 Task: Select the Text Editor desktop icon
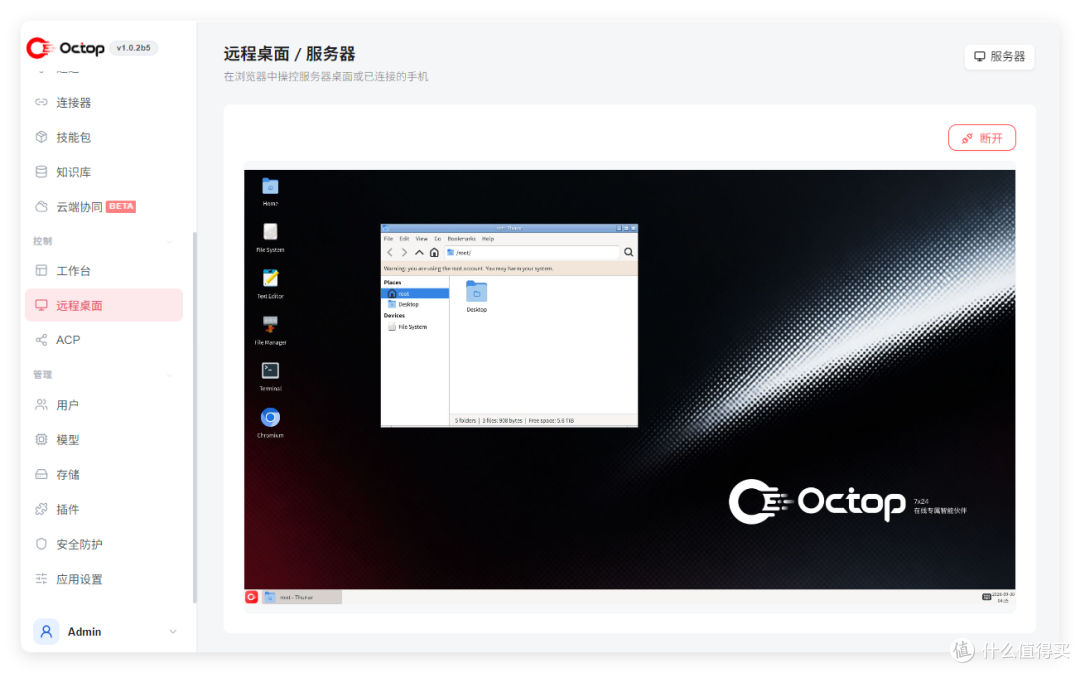[x=270, y=284]
